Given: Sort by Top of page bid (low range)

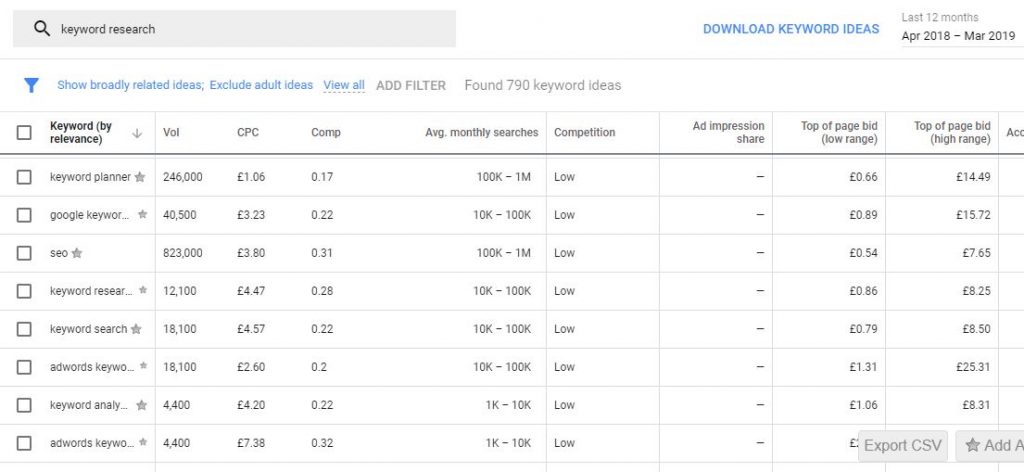Looking at the screenshot, I should (839, 133).
